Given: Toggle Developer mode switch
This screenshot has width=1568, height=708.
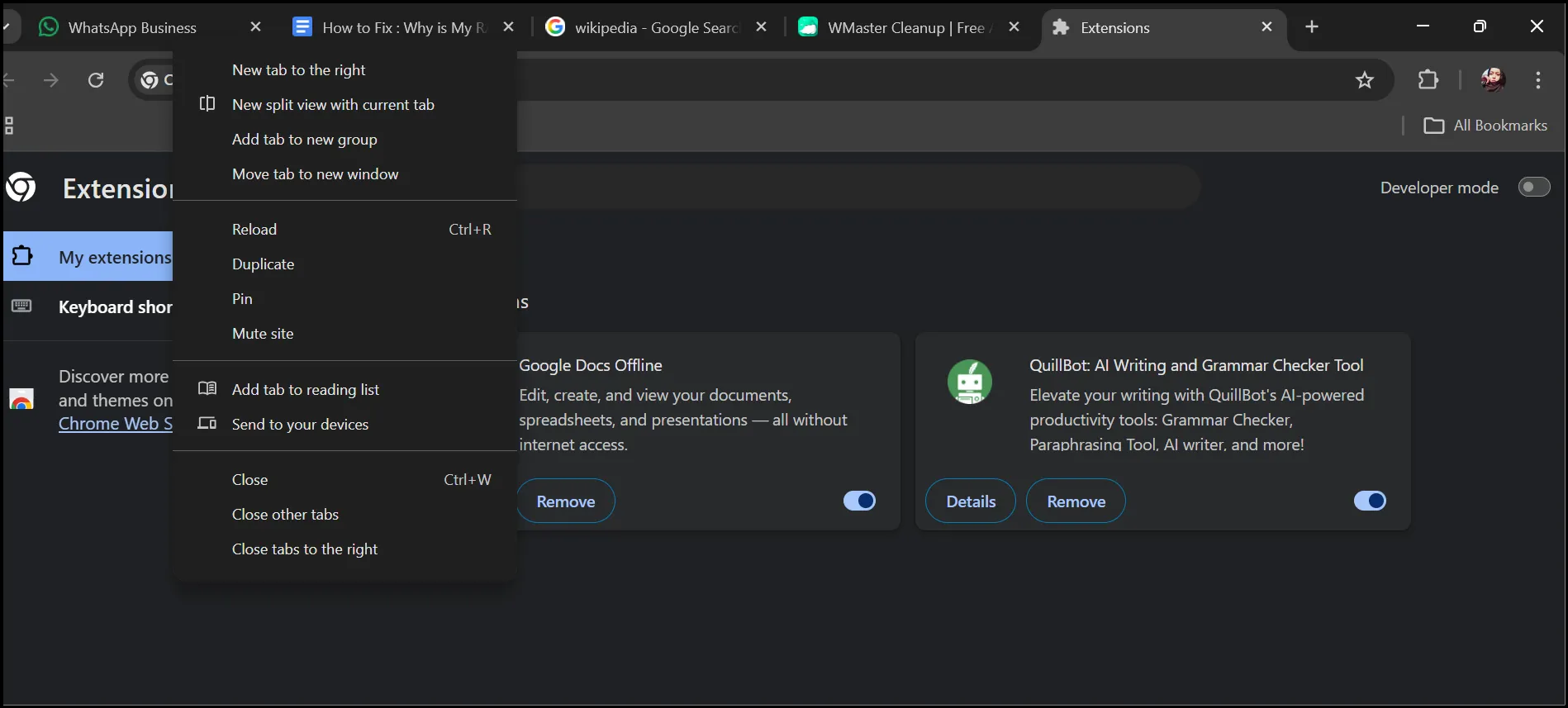Looking at the screenshot, I should point(1534,188).
